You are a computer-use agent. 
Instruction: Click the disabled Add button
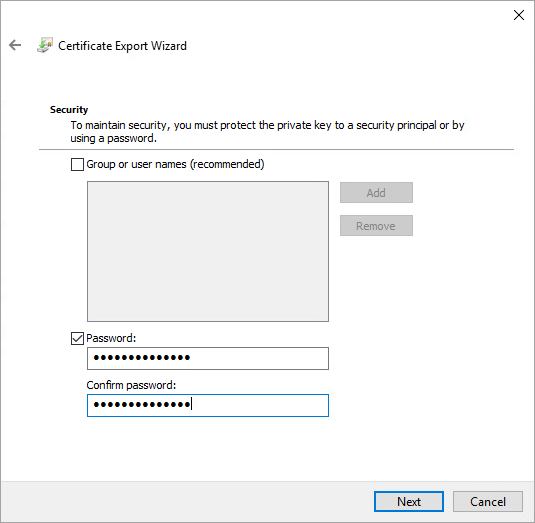pos(376,192)
